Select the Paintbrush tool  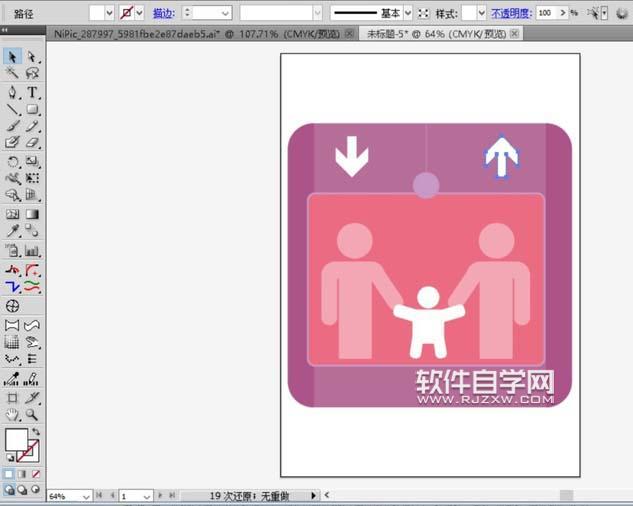pyautogui.click(x=12, y=126)
